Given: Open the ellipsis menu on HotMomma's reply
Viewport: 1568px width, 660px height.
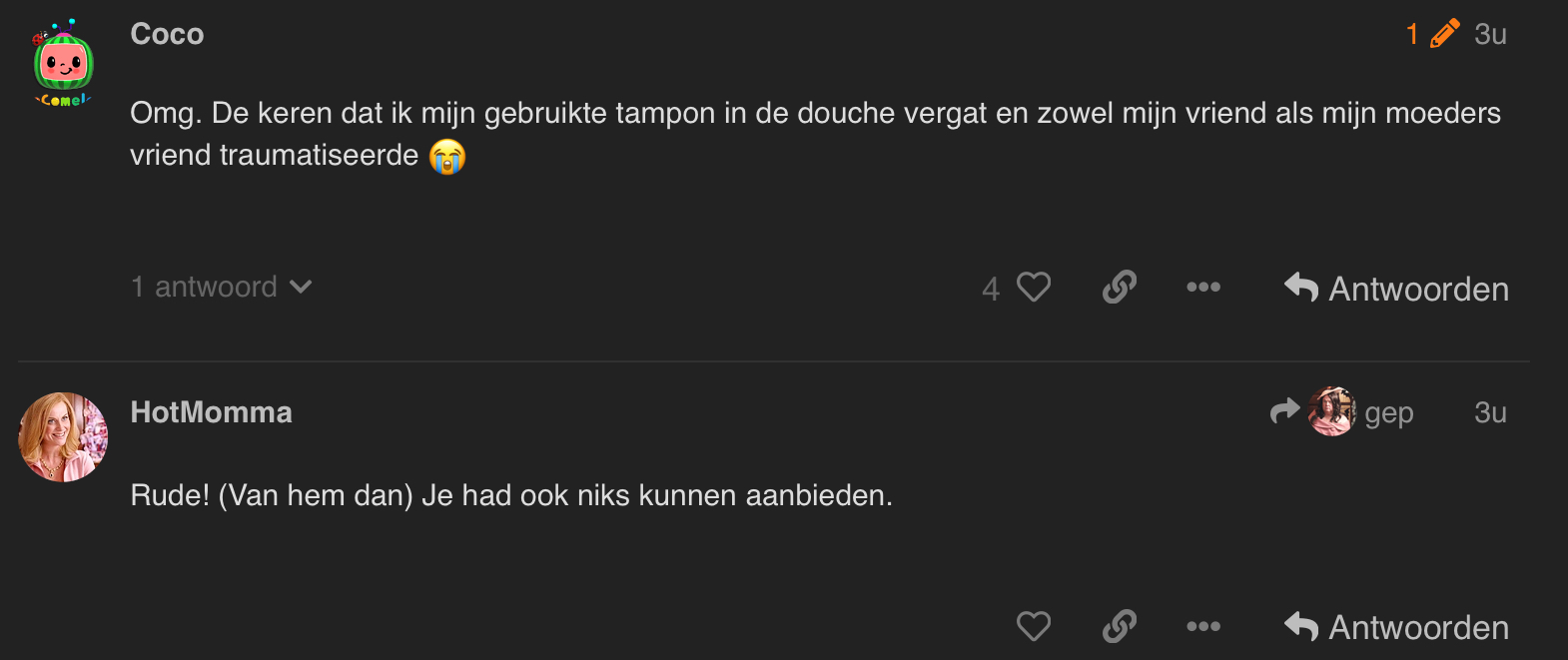Looking at the screenshot, I should tap(1203, 627).
